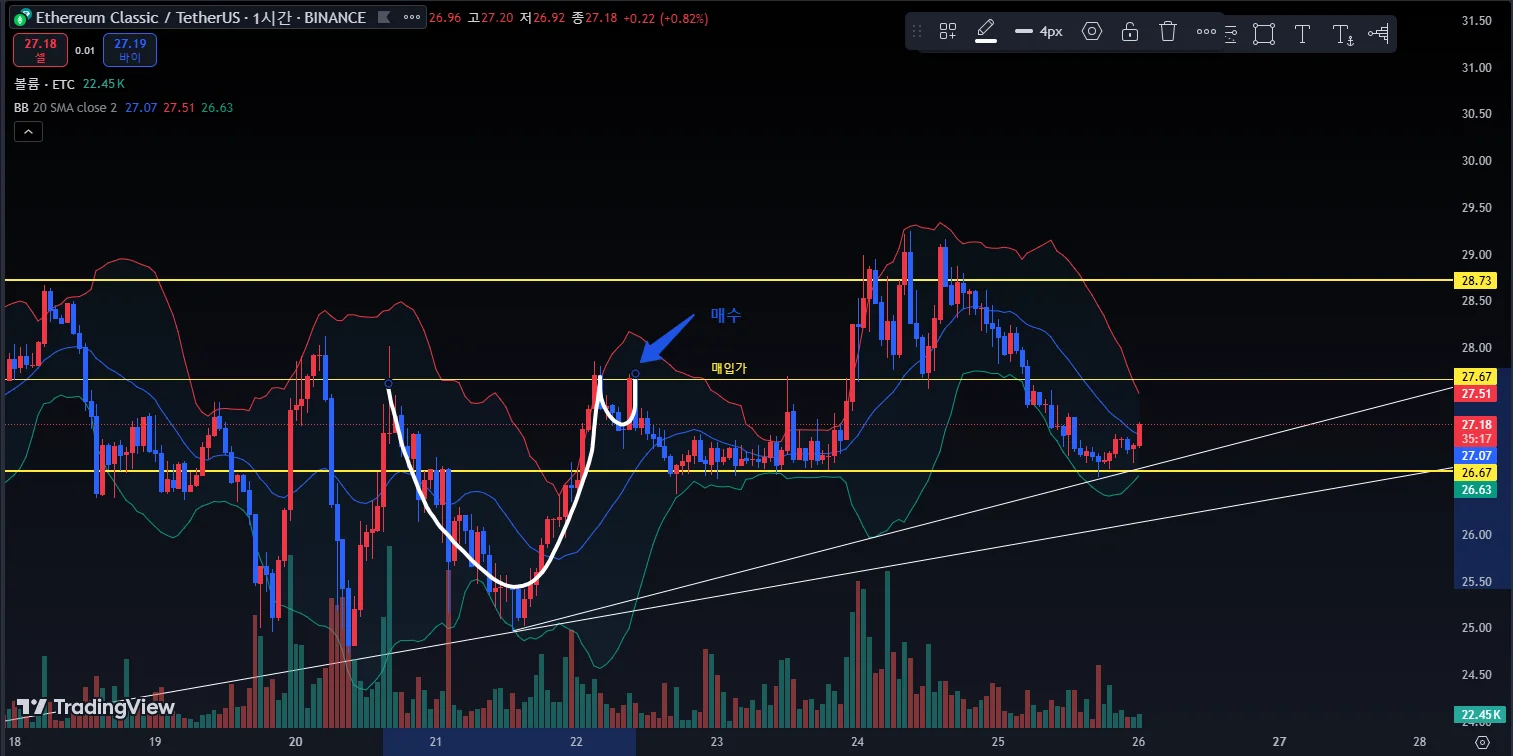The image size is (1513, 756).
Task: Open the three-dot more menu in the floating toolbar
Action: [1206, 32]
